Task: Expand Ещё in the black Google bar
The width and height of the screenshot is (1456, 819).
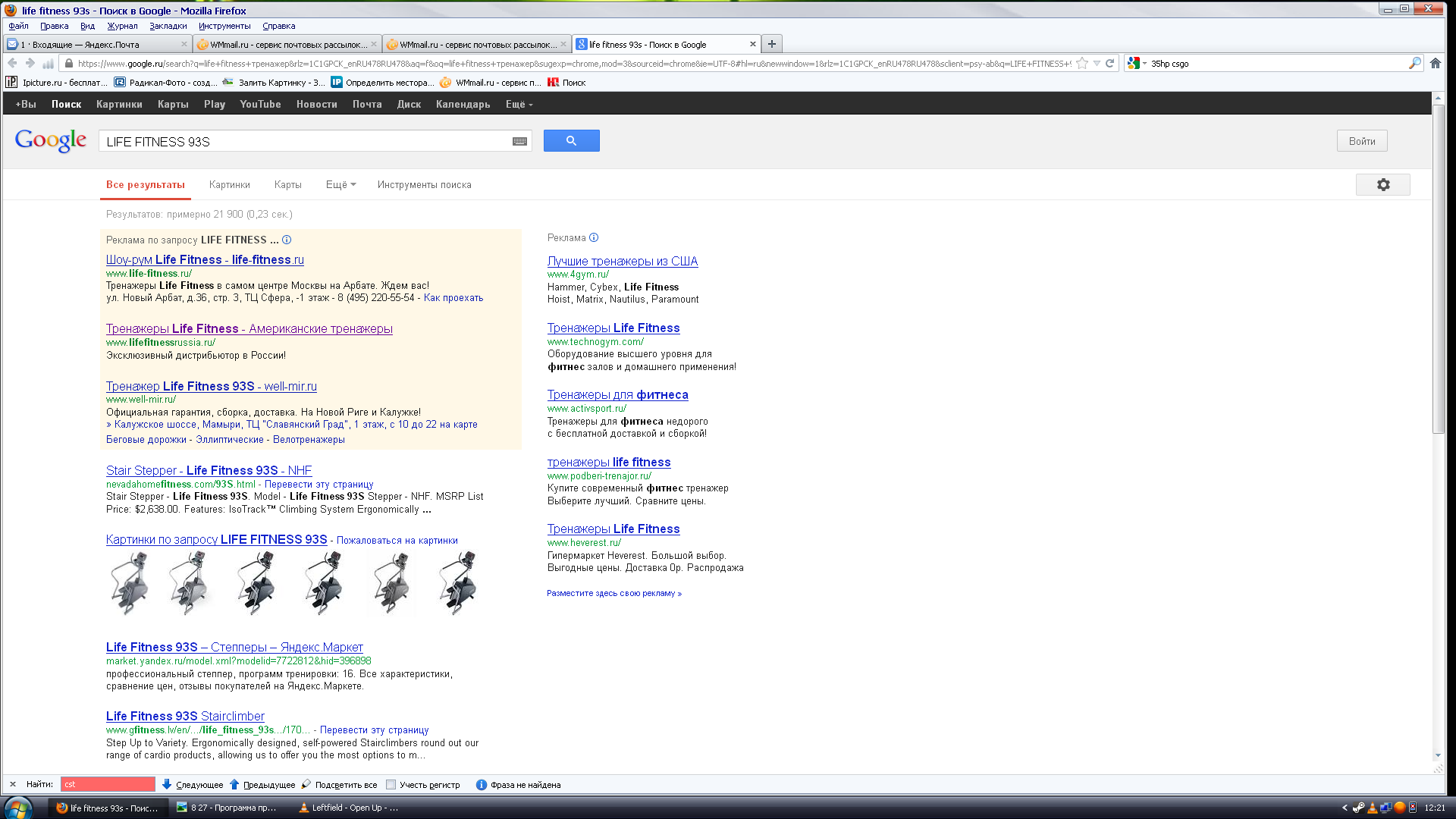Action: coord(519,105)
